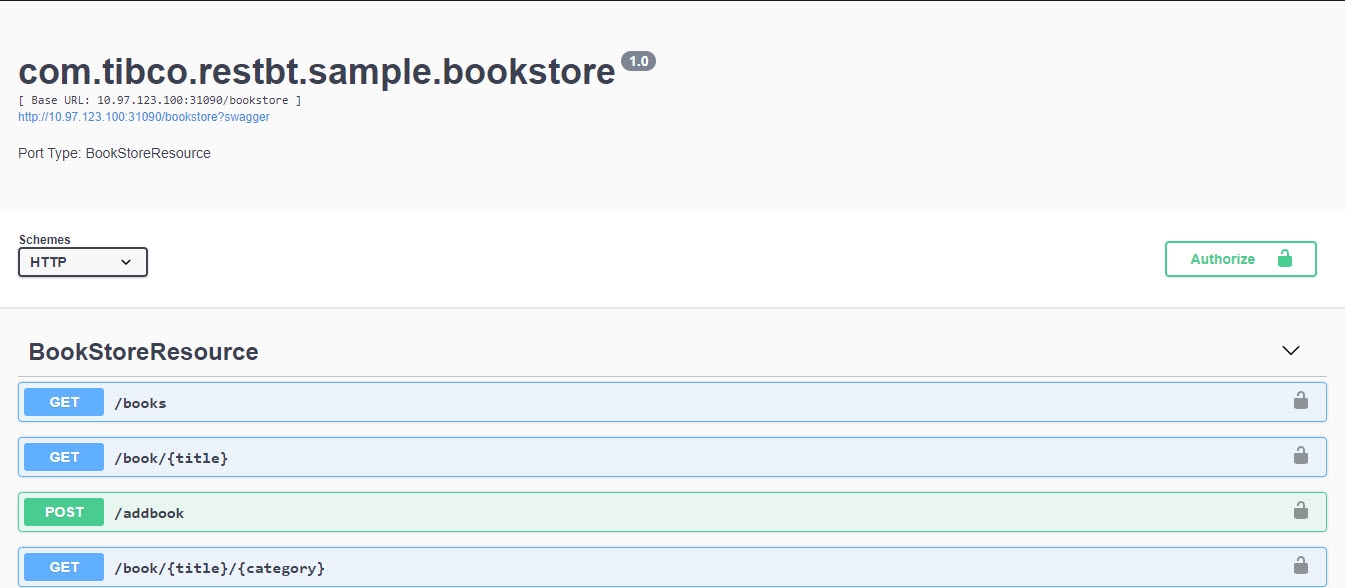Click the version 1.0 badge
1345x588 pixels.
(x=638, y=61)
